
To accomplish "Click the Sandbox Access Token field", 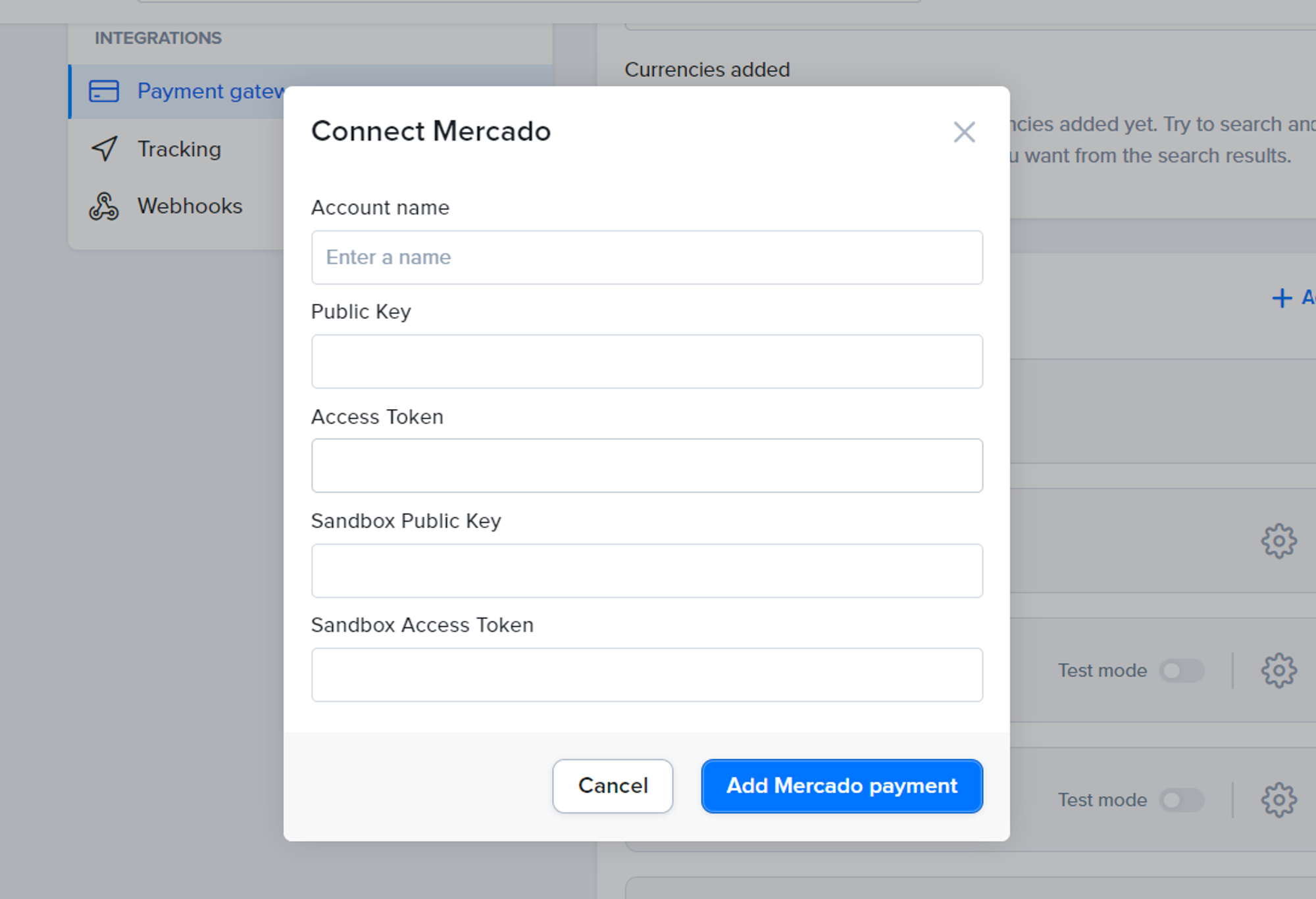I will coord(647,675).
